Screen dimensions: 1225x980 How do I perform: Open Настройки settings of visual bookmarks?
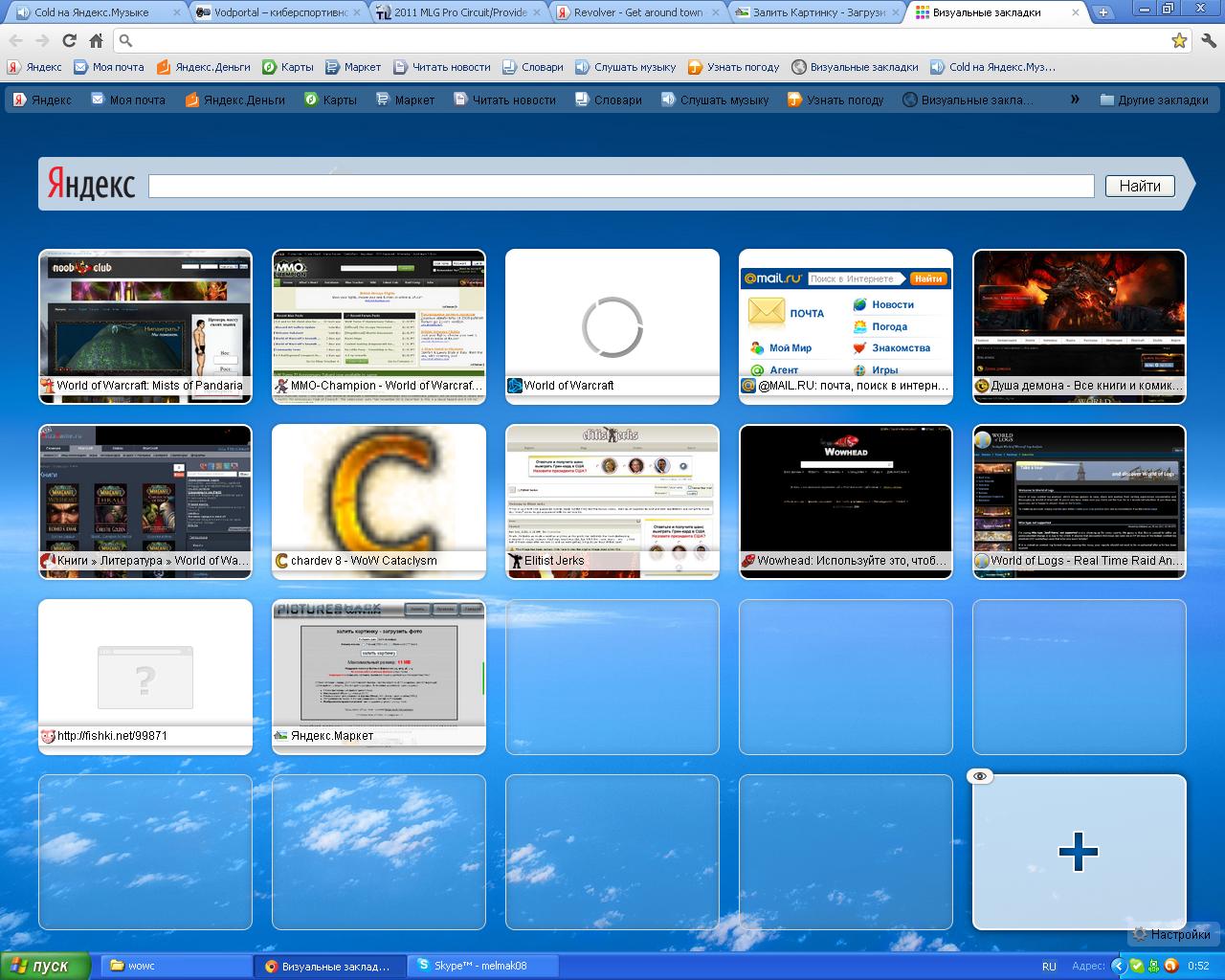pos(1171,934)
